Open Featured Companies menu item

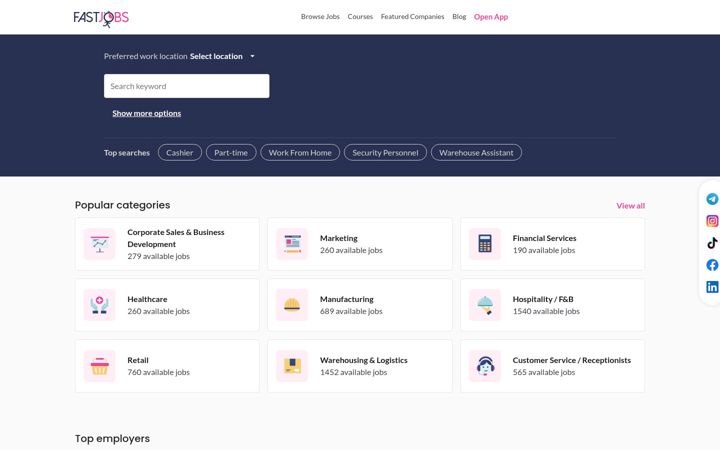[412, 17]
